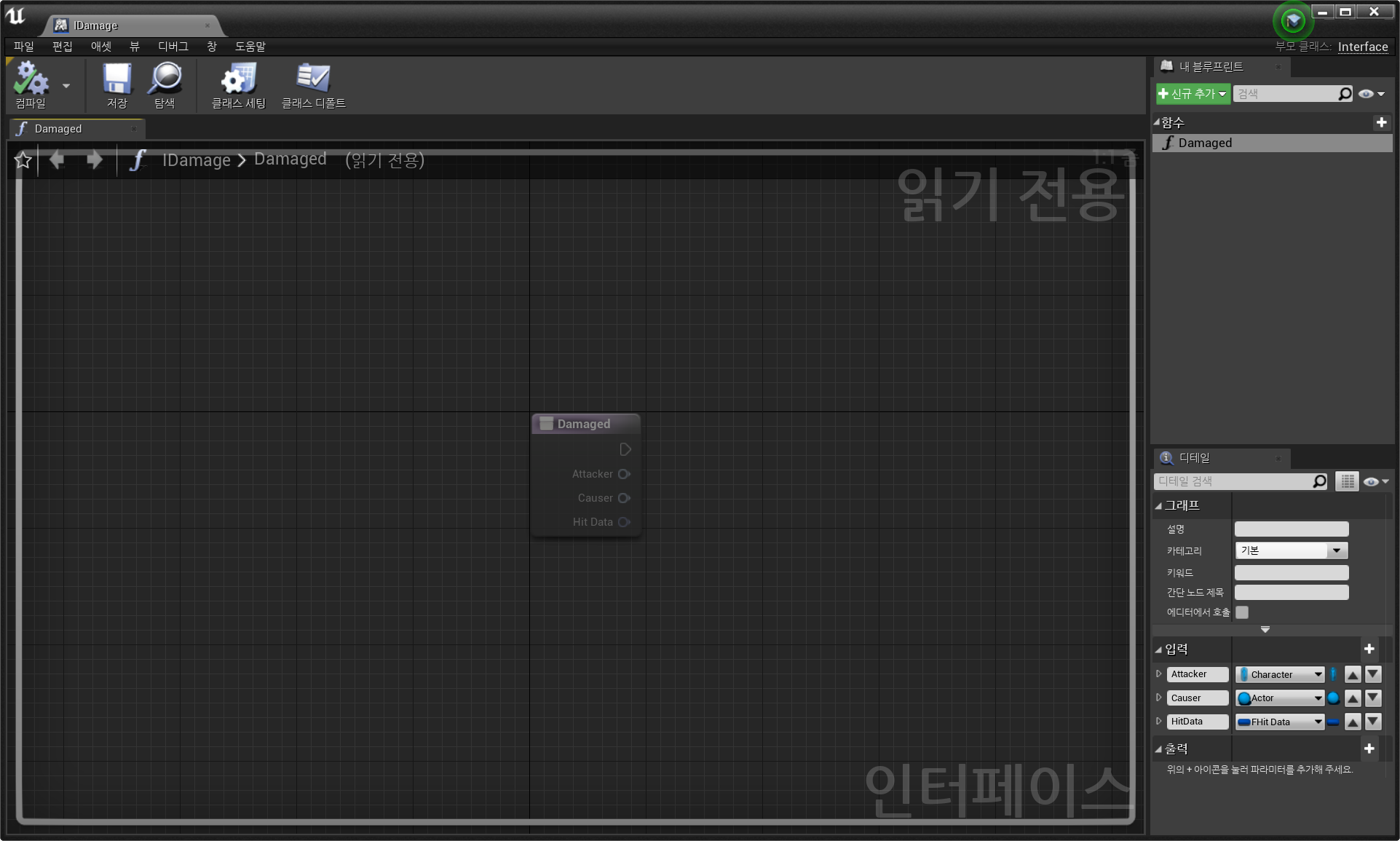Viewport: 1400px width, 841px height.
Task: Select the Damaged graph tab
Action: (x=58, y=129)
